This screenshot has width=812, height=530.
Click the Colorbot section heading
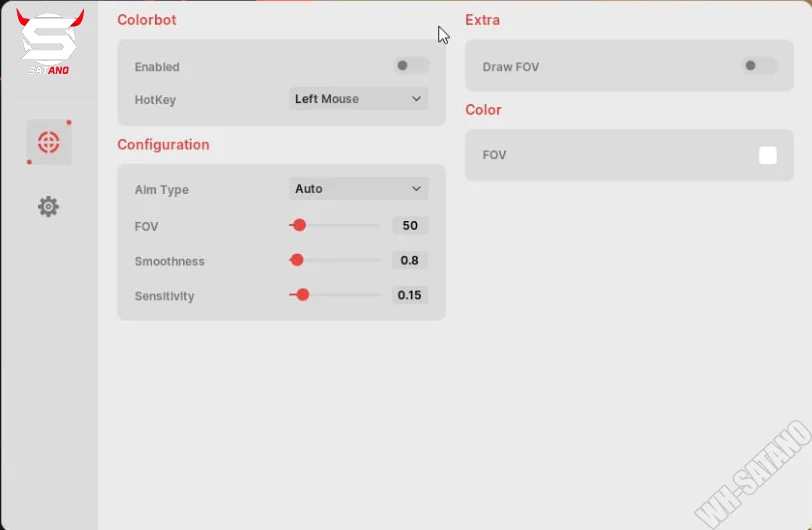tap(146, 20)
